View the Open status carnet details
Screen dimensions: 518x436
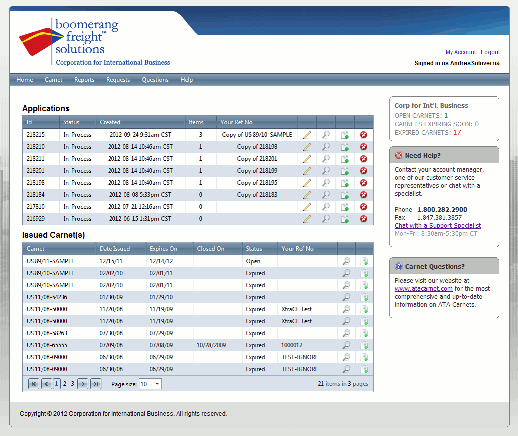(346, 261)
